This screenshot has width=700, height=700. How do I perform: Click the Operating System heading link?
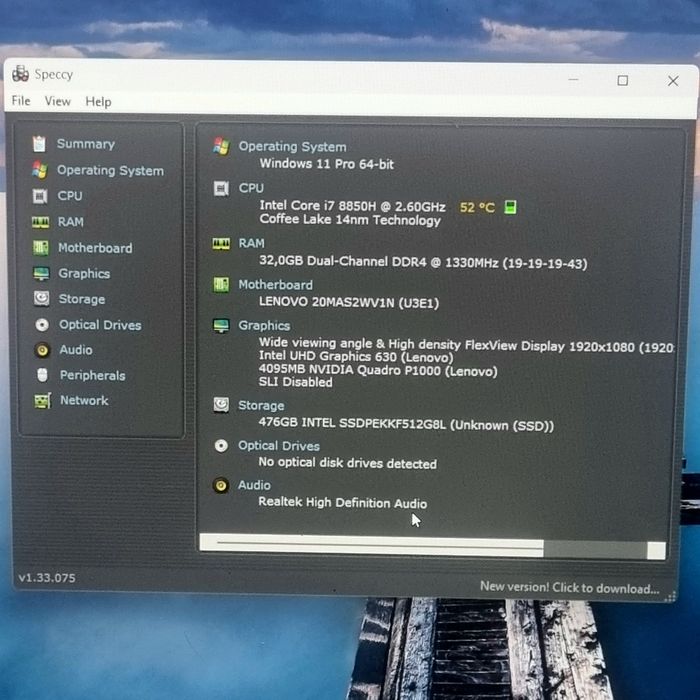(x=292, y=146)
